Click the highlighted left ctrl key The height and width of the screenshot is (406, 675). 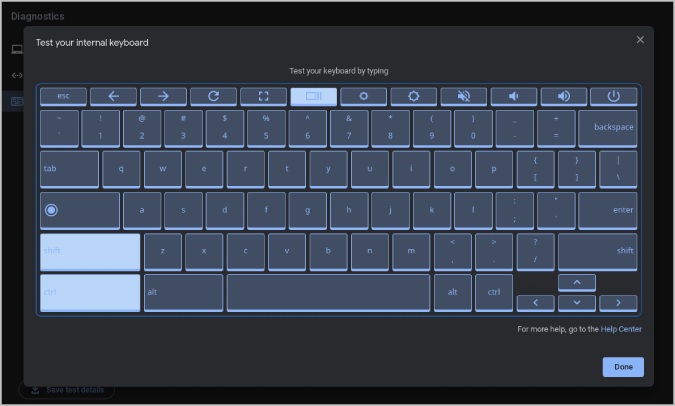90,292
